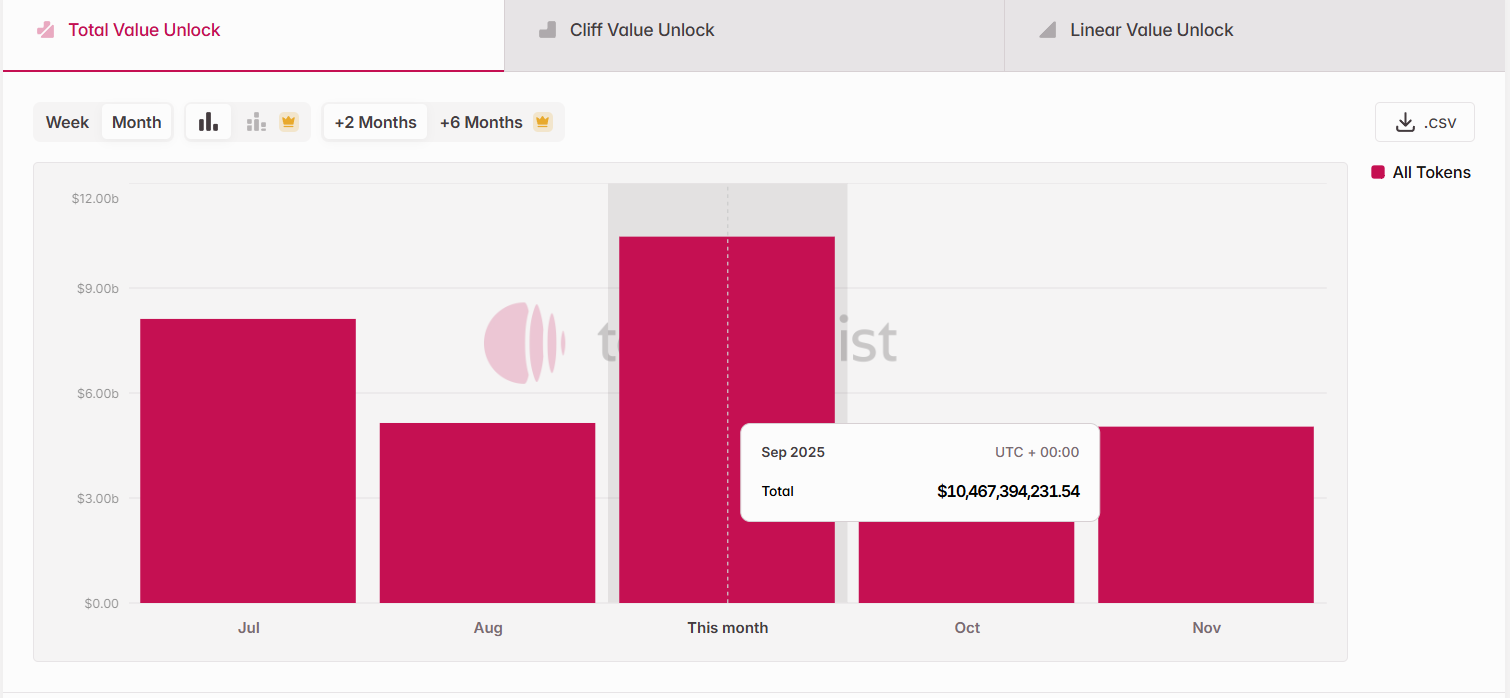Select the stacked bar chart view icon

coord(256,122)
